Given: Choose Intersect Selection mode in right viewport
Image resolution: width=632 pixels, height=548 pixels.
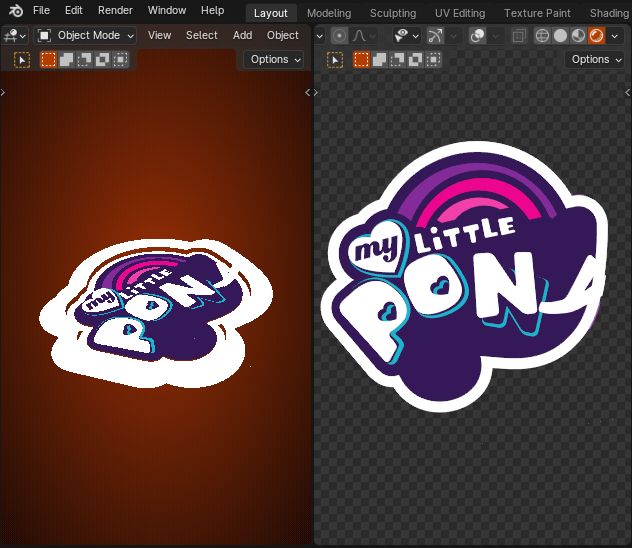Looking at the screenshot, I should click(433, 60).
